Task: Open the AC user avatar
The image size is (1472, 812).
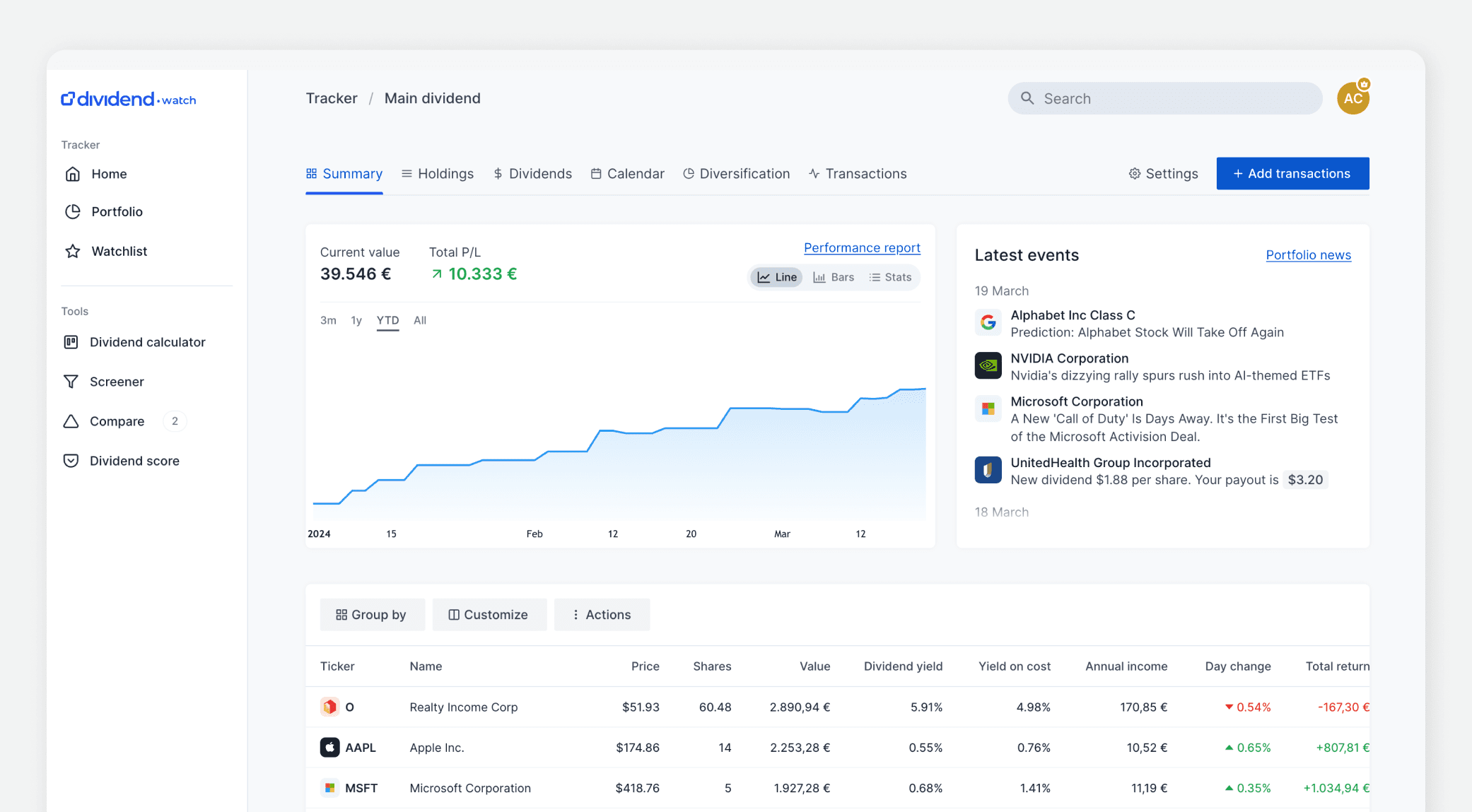Action: tap(1353, 99)
